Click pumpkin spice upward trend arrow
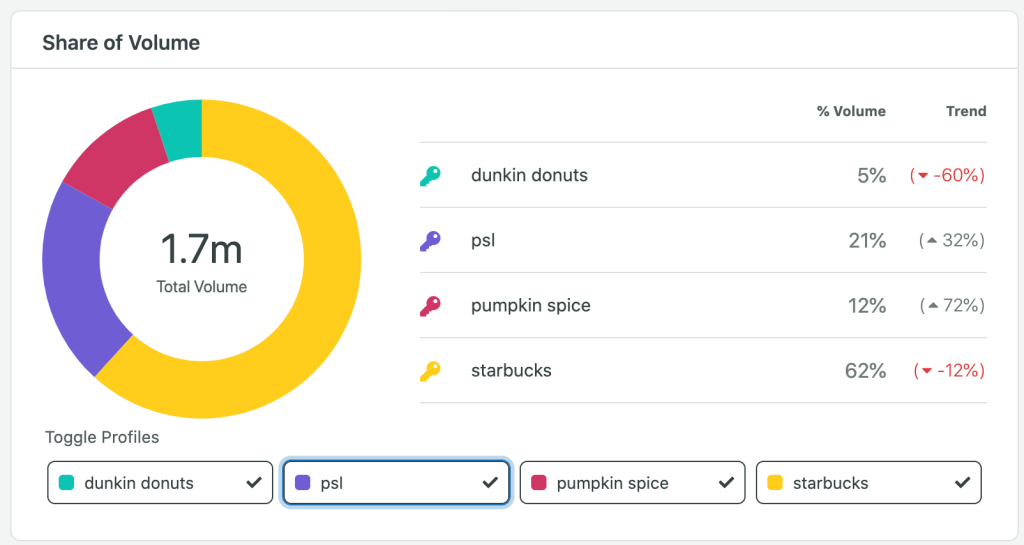1024x545 pixels. pyautogui.click(x=932, y=306)
